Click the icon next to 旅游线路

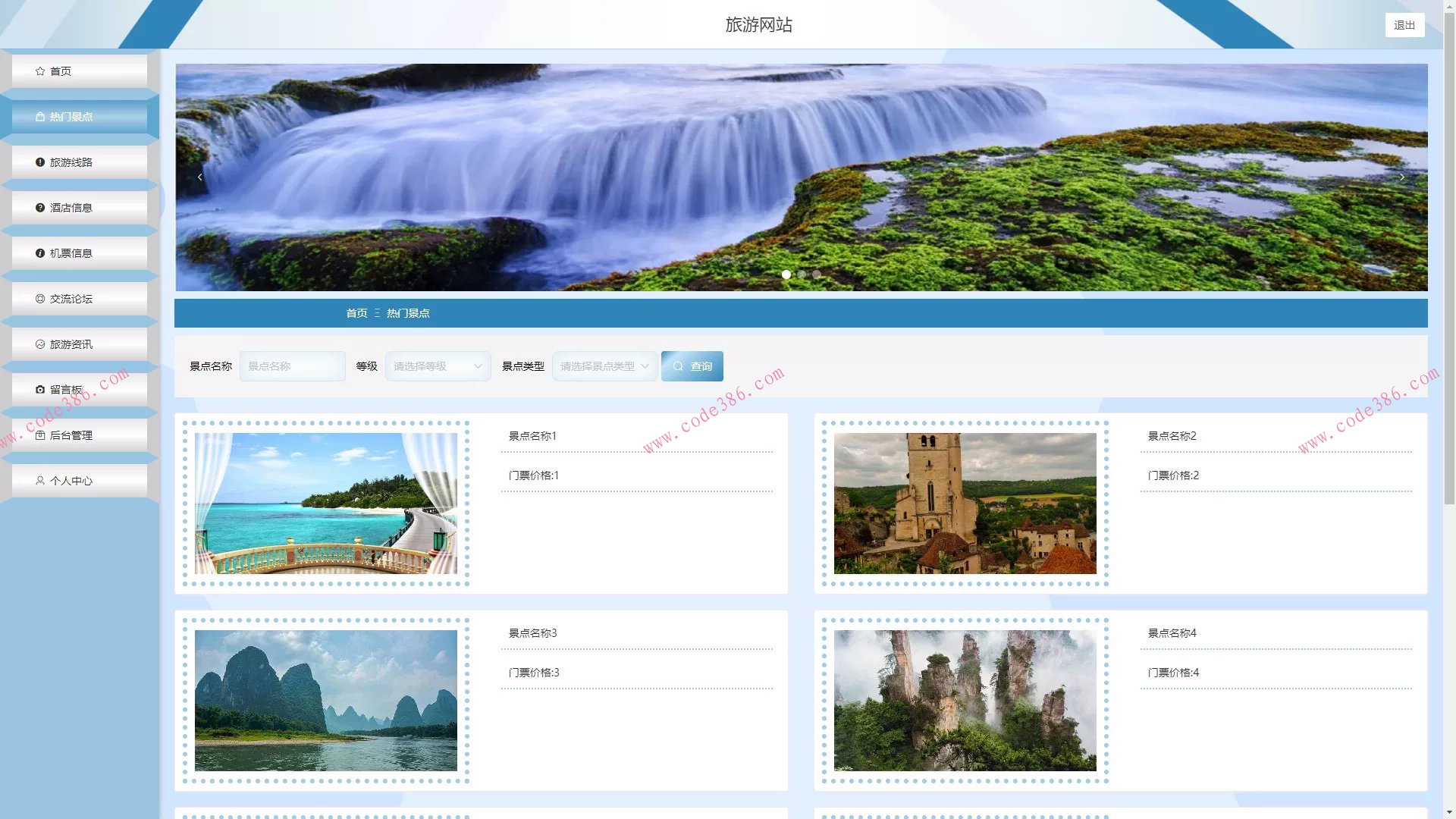40,162
